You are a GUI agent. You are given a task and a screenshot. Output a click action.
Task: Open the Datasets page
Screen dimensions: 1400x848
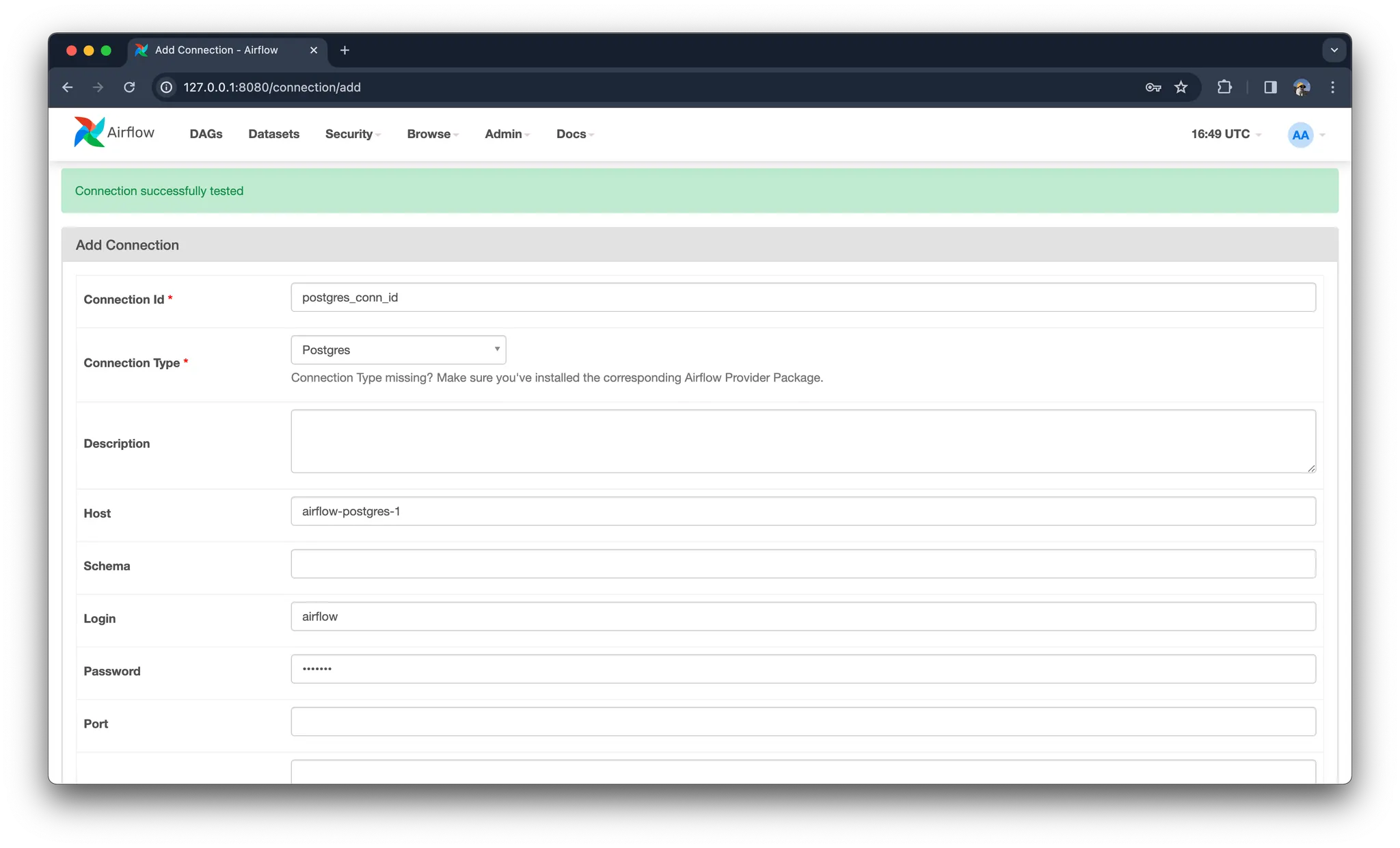(273, 134)
